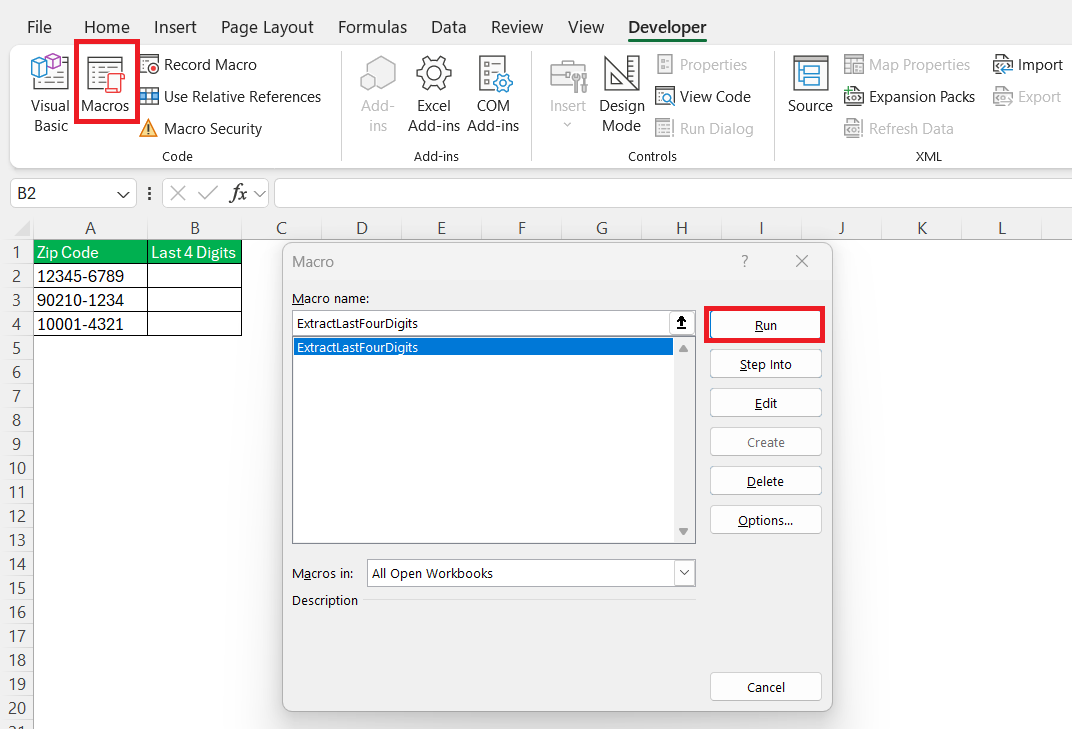Screen dimensions: 1072x729
Task: Switch to the Formulas tab
Action: point(372,27)
